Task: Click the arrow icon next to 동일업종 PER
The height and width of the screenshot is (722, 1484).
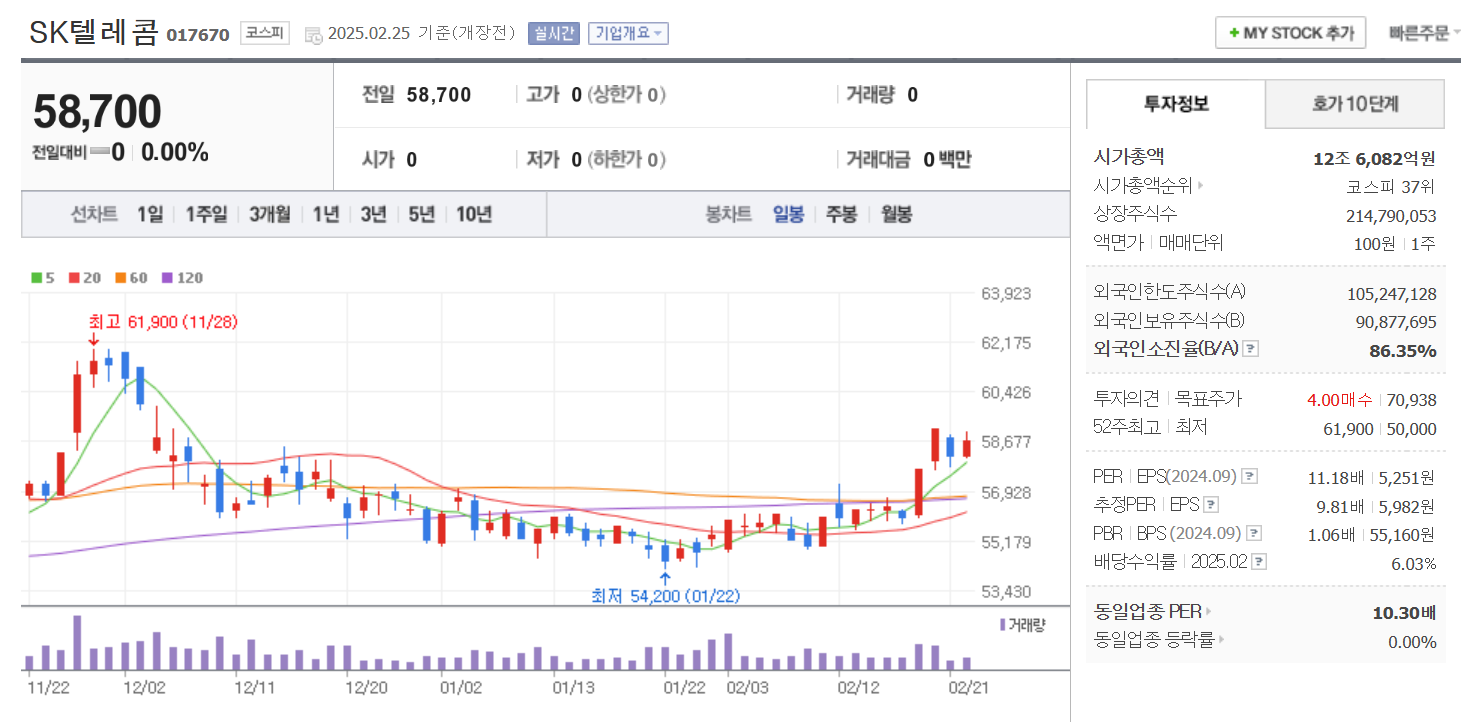Action: pyautogui.click(x=1209, y=613)
